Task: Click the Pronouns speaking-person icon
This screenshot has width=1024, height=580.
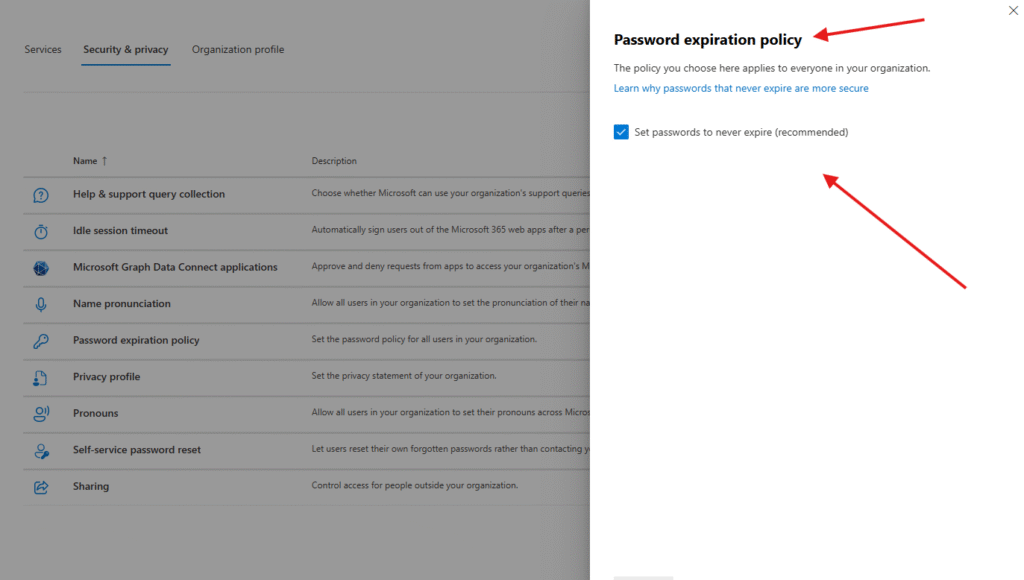Action: tap(41, 414)
